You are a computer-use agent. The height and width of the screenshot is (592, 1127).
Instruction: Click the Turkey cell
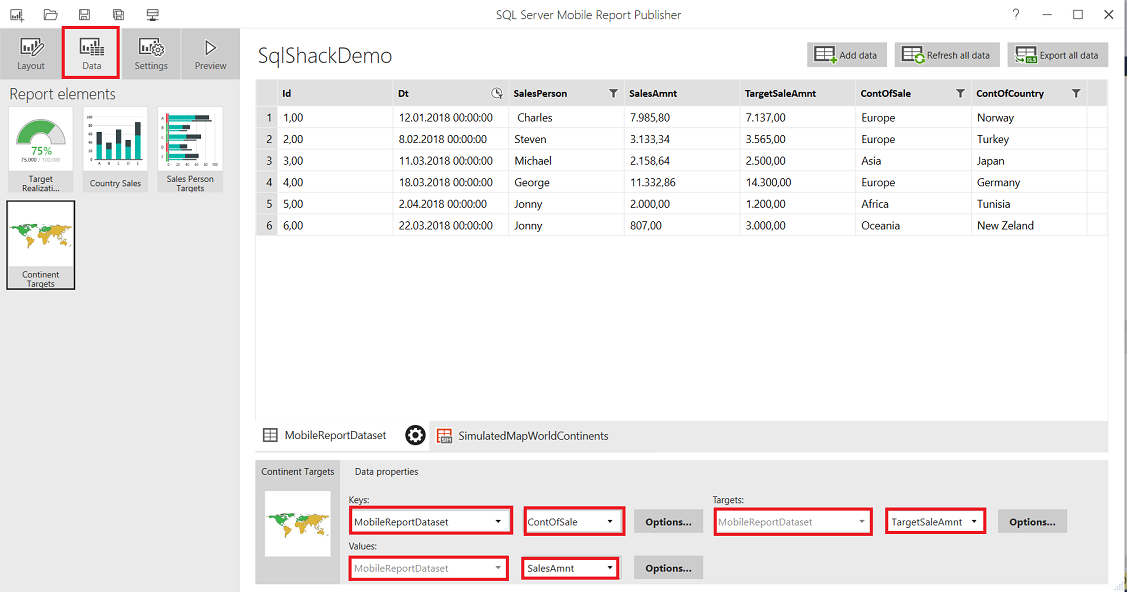pos(1029,139)
